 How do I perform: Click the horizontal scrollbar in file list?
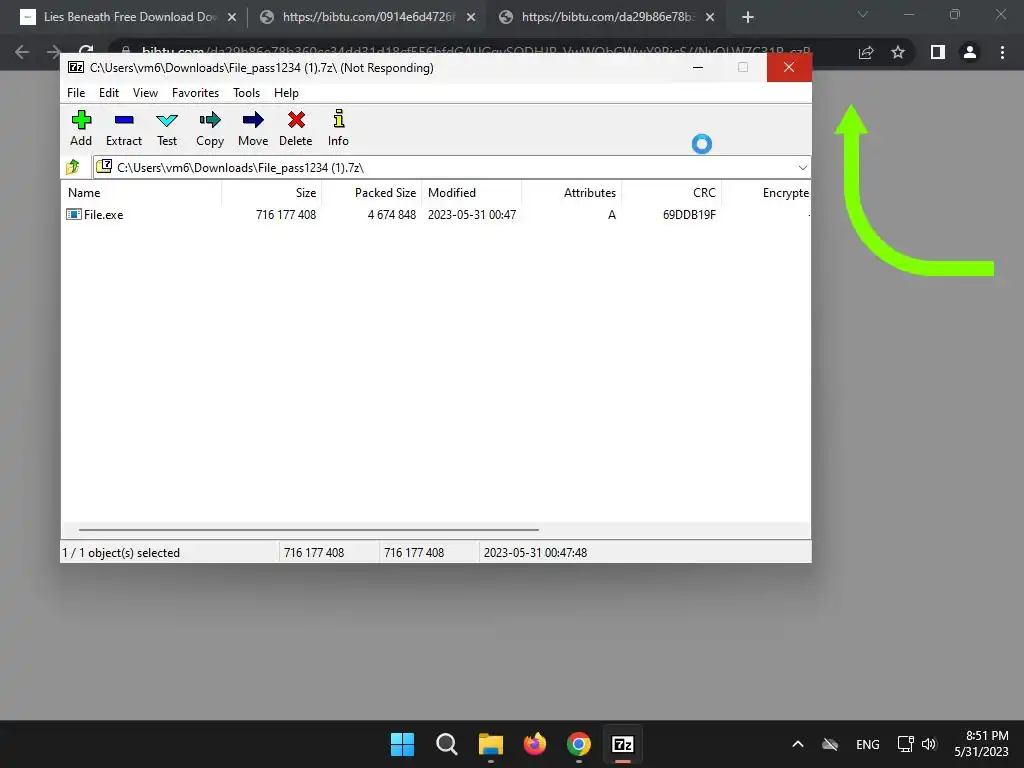tap(308, 530)
